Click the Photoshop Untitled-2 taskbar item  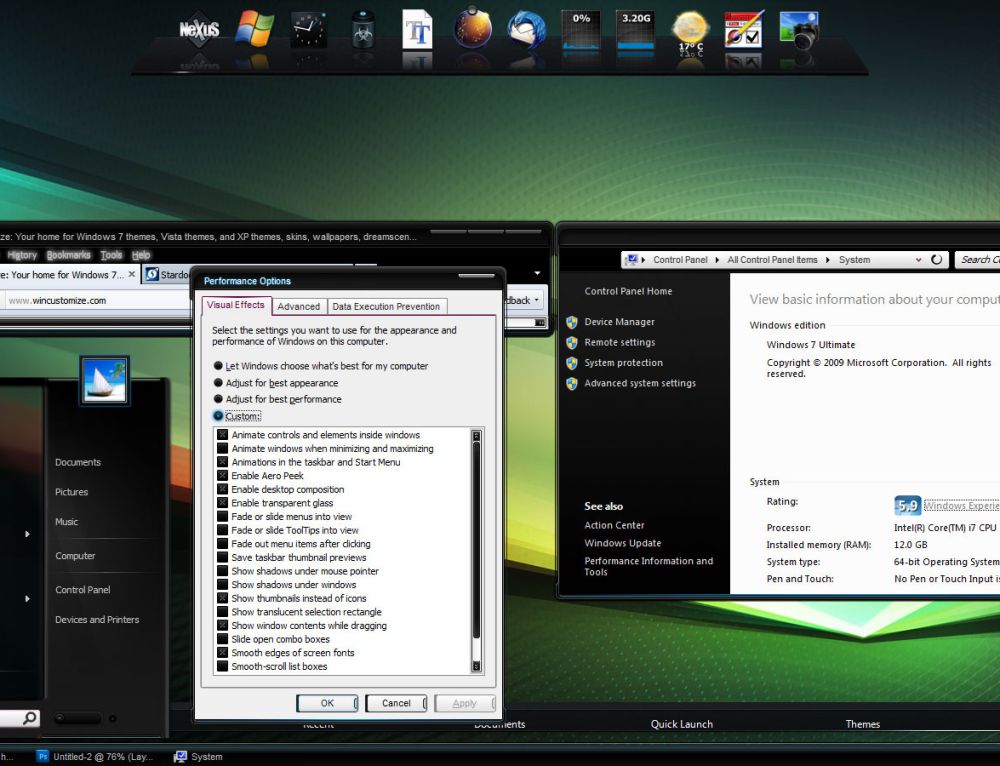[96, 757]
